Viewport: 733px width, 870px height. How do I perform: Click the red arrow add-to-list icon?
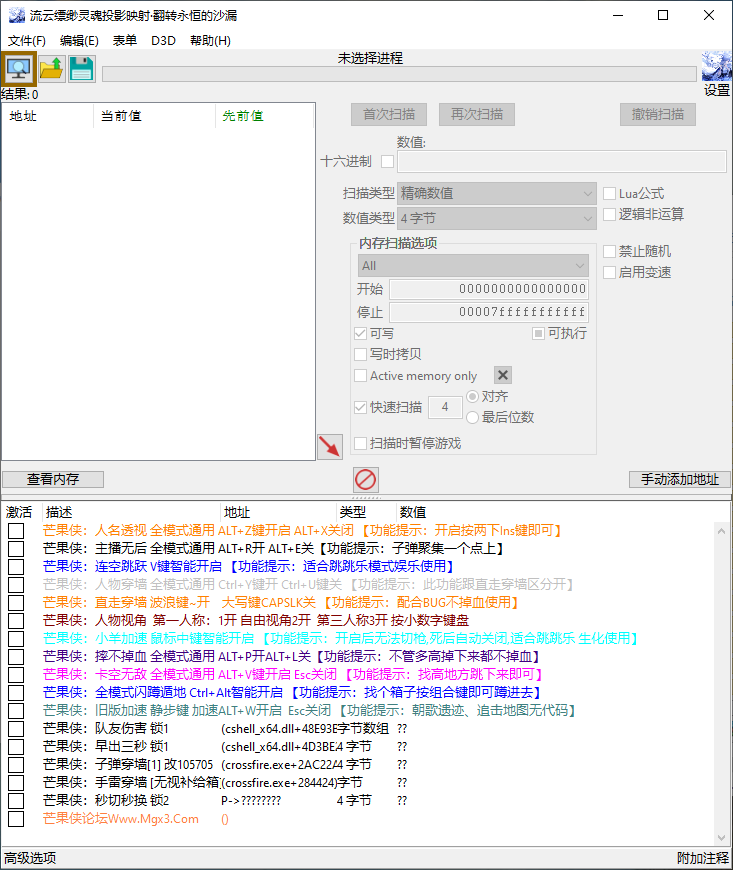pyautogui.click(x=330, y=447)
